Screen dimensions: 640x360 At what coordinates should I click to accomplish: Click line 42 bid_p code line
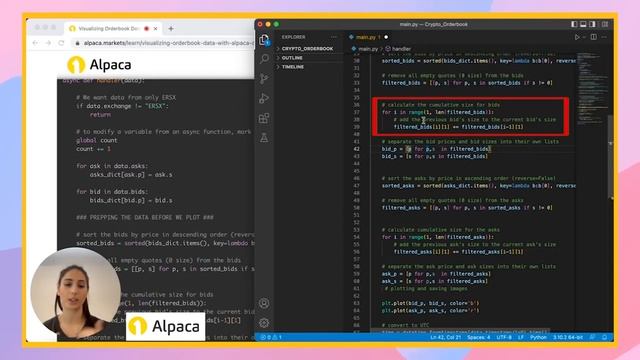pyautogui.click(x=436, y=149)
